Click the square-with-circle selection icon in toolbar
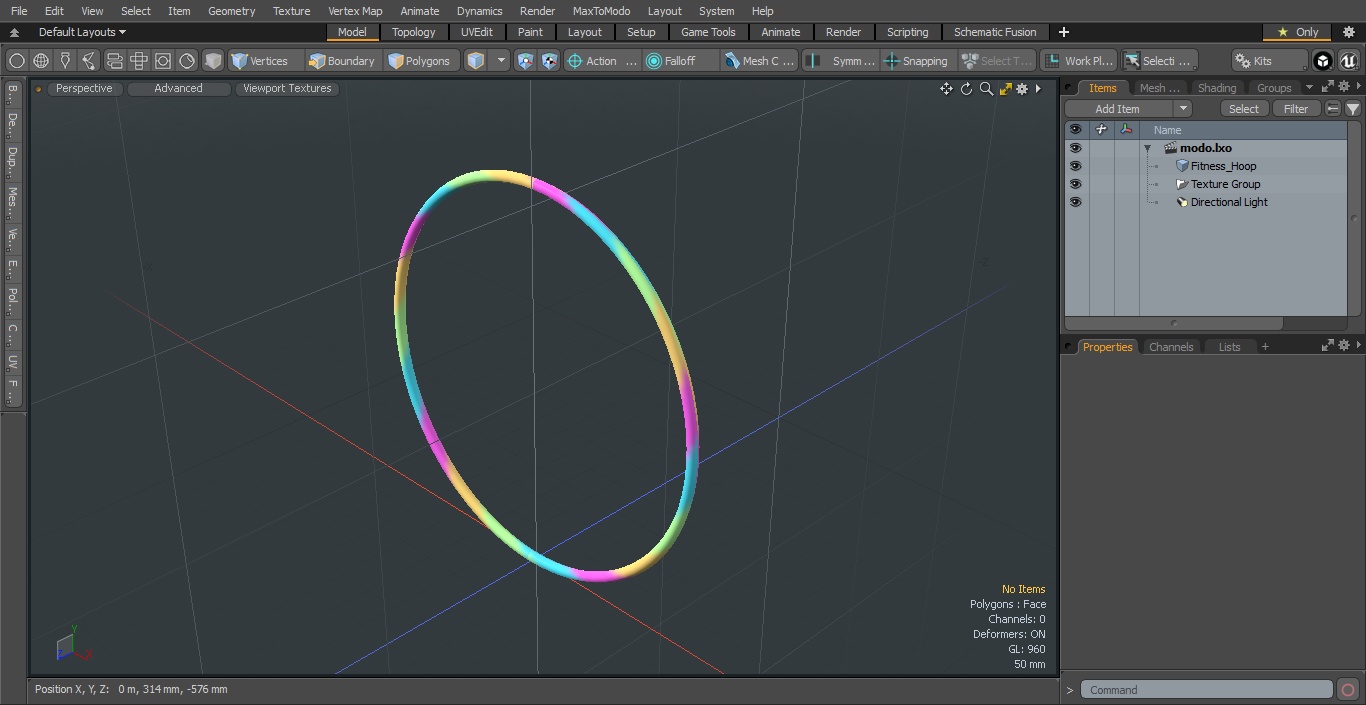The image size is (1366, 705). coord(162,61)
